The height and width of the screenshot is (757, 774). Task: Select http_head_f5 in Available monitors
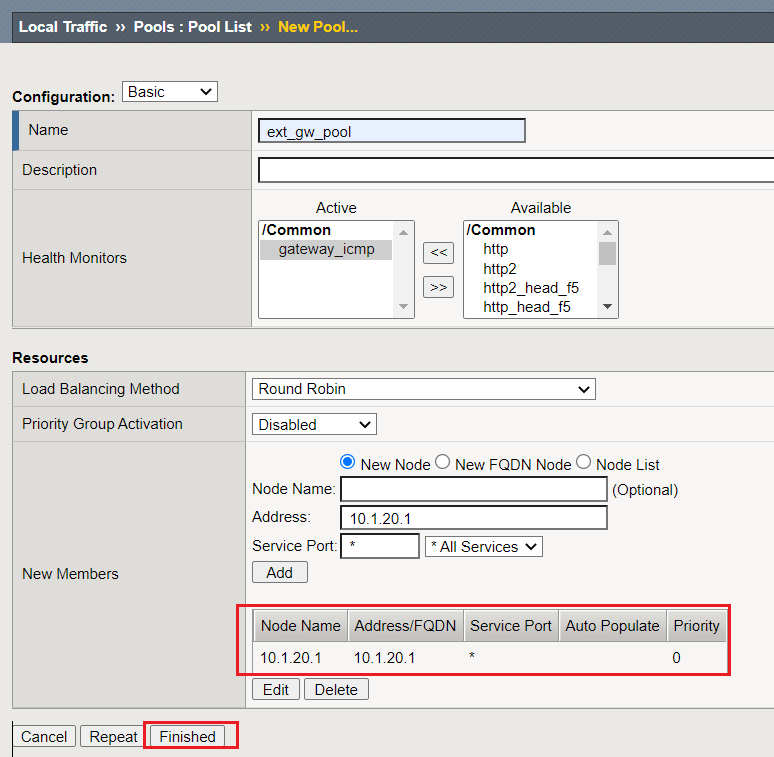click(x=527, y=307)
